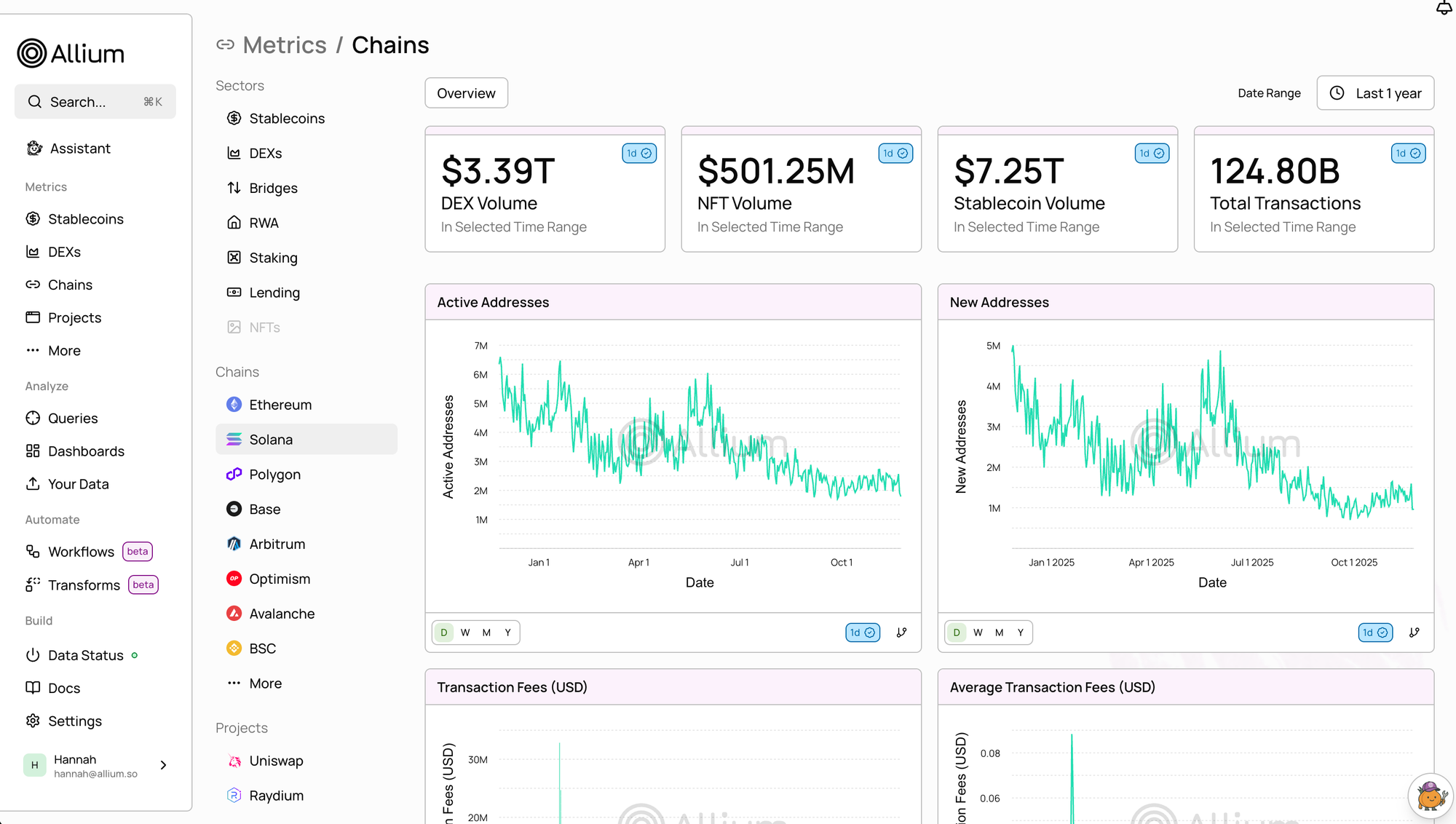
Task: Open Dashboards in the Analyze section
Action: 86,451
